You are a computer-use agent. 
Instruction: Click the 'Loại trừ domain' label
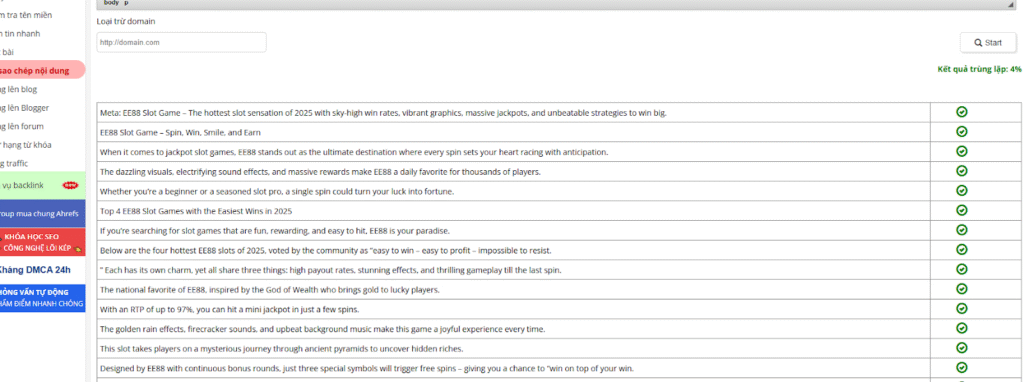point(126,21)
